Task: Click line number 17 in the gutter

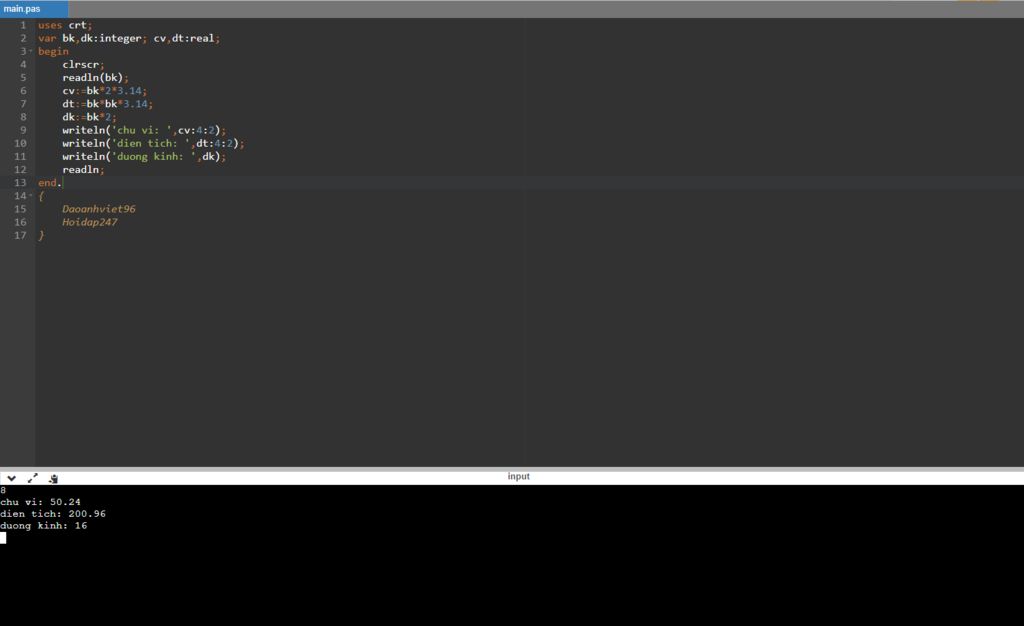Action: (x=20, y=235)
